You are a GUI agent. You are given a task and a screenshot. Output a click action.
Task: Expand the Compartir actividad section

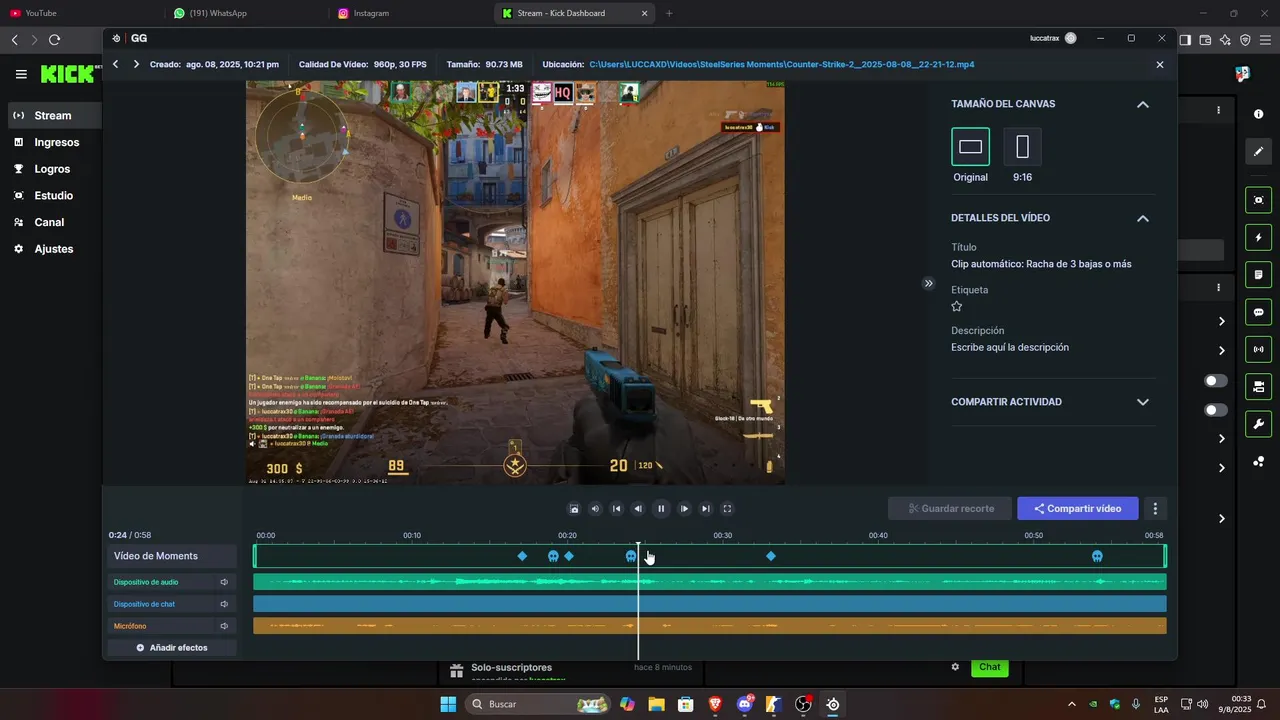tap(1142, 402)
